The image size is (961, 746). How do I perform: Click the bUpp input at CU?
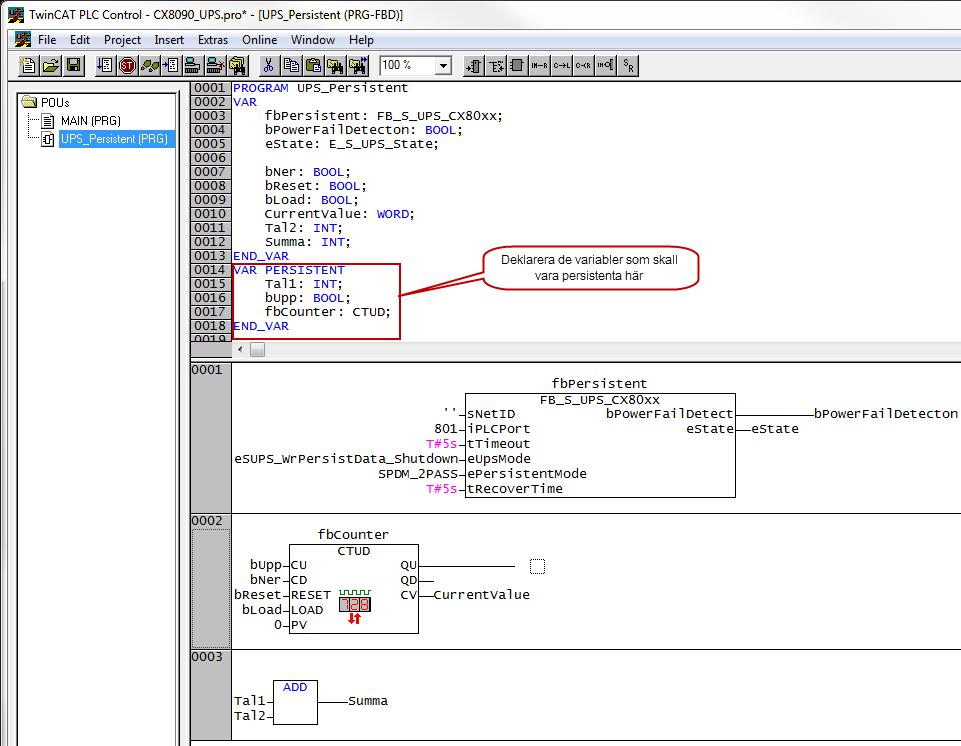266,565
